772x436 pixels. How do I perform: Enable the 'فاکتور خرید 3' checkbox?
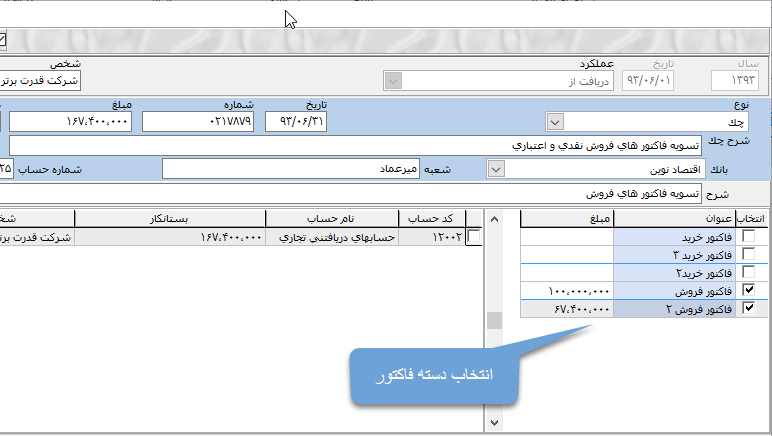(x=747, y=255)
